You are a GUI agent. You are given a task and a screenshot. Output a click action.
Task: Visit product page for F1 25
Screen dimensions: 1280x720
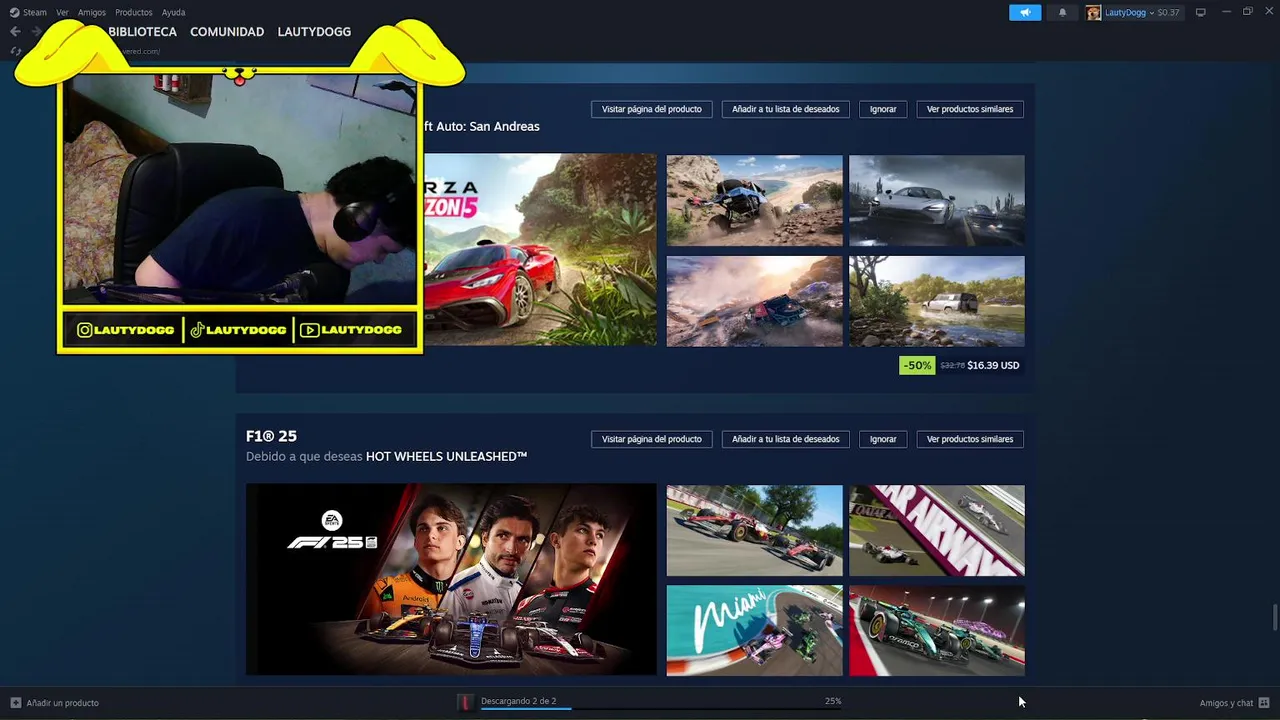pyautogui.click(x=652, y=439)
